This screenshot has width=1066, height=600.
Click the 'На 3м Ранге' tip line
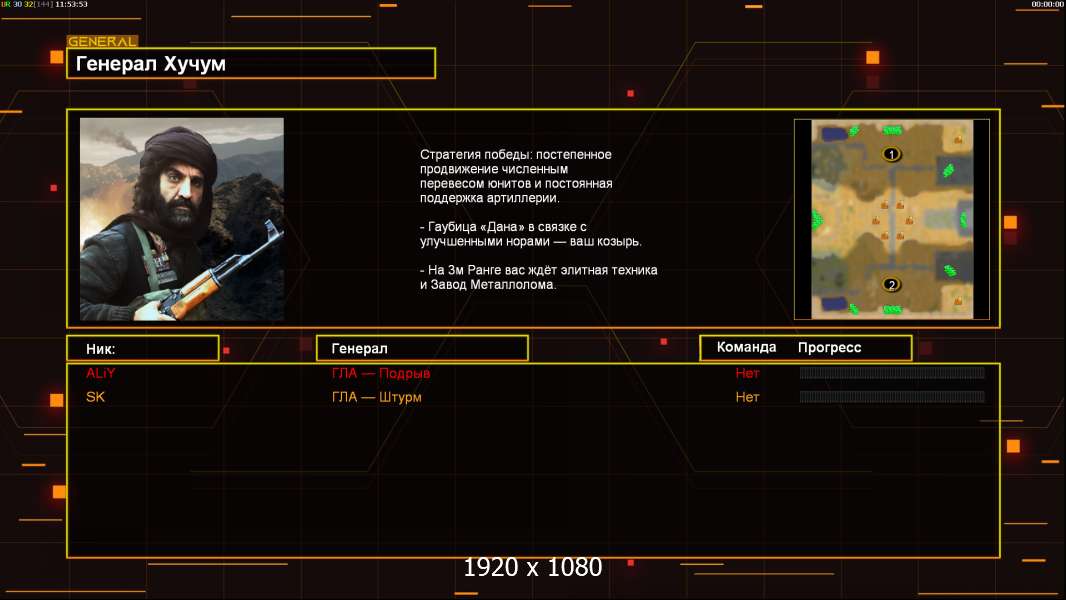pos(538,277)
